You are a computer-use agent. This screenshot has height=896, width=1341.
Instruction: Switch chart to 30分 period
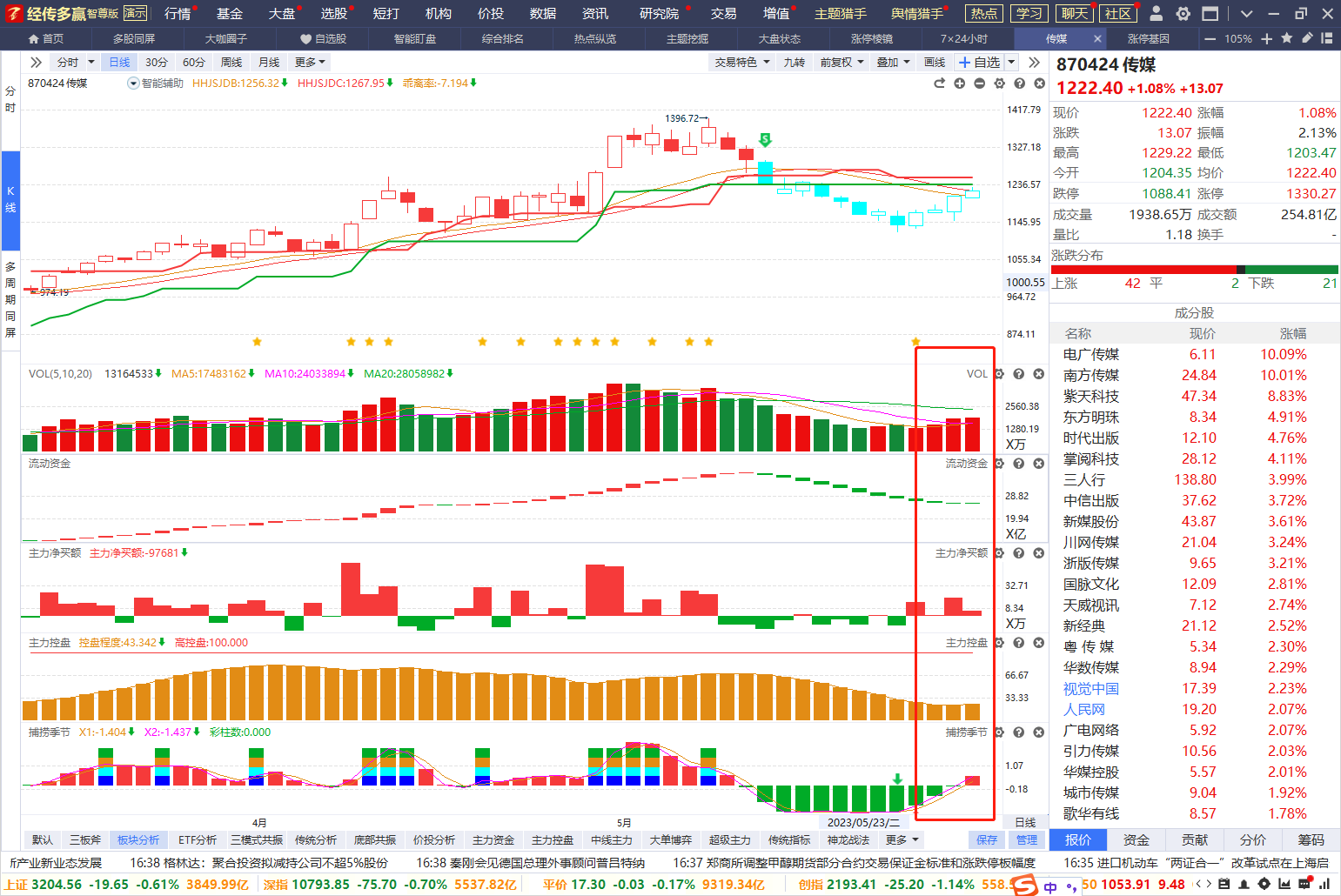pyautogui.click(x=157, y=63)
